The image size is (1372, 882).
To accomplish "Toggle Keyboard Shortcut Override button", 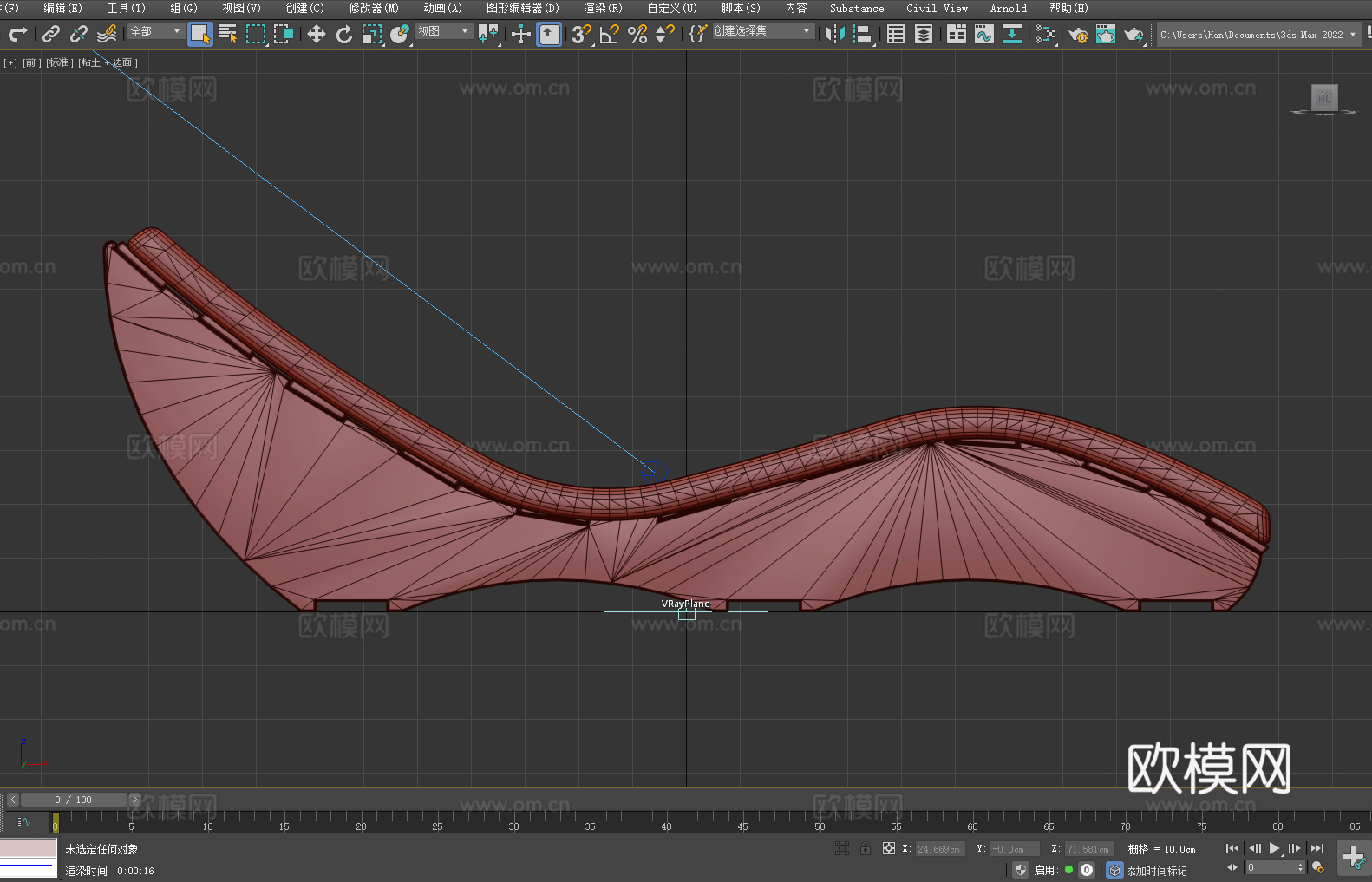I will pyautogui.click(x=549, y=34).
